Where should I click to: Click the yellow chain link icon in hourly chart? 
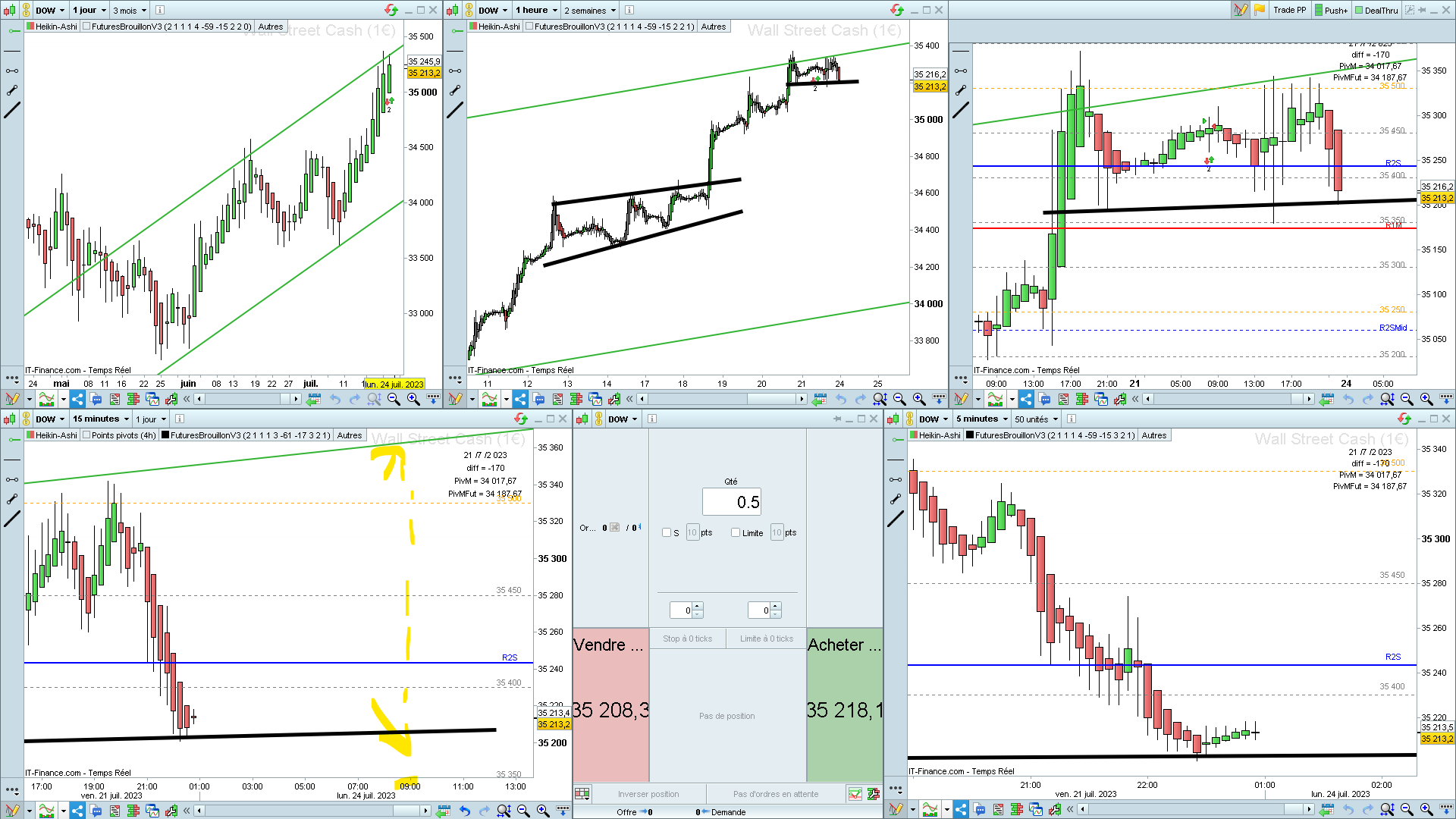(x=469, y=10)
